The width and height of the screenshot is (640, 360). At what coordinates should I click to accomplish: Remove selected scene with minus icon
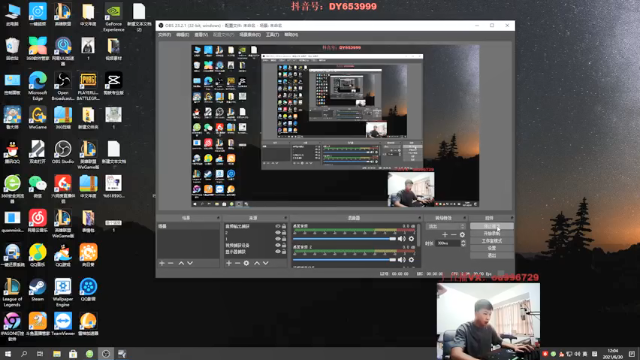171,263
